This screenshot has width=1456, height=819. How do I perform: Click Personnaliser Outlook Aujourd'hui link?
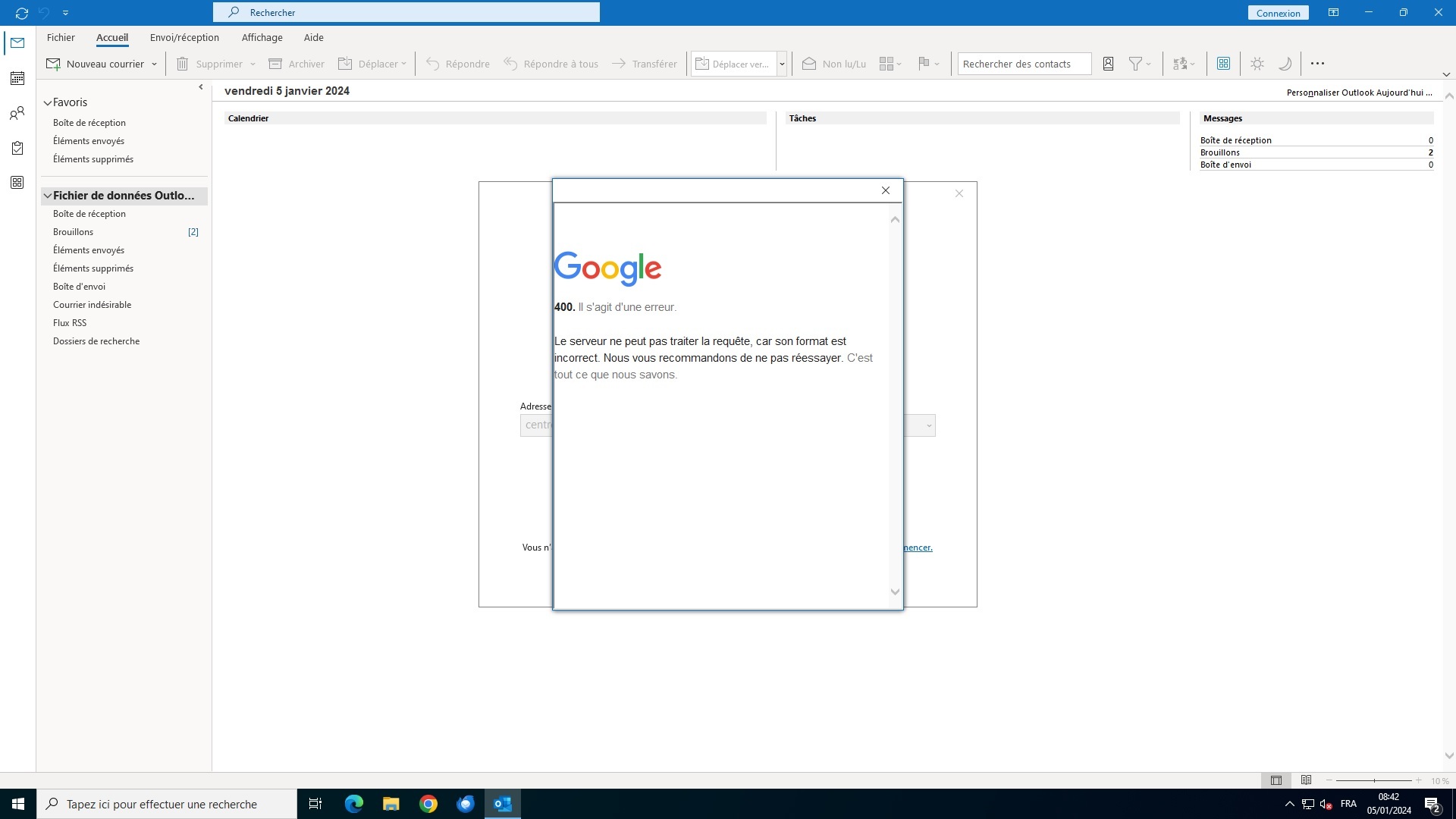point(1359,93)
